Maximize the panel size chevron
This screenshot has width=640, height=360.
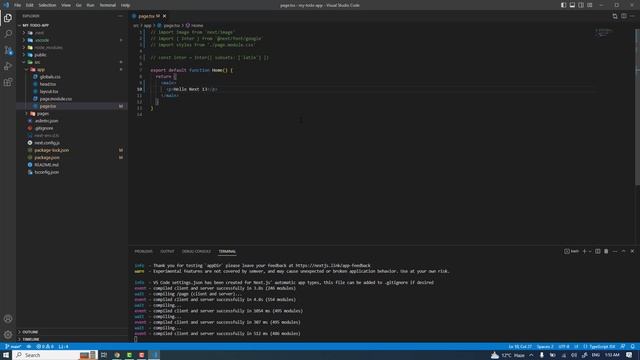pos(623,251)
